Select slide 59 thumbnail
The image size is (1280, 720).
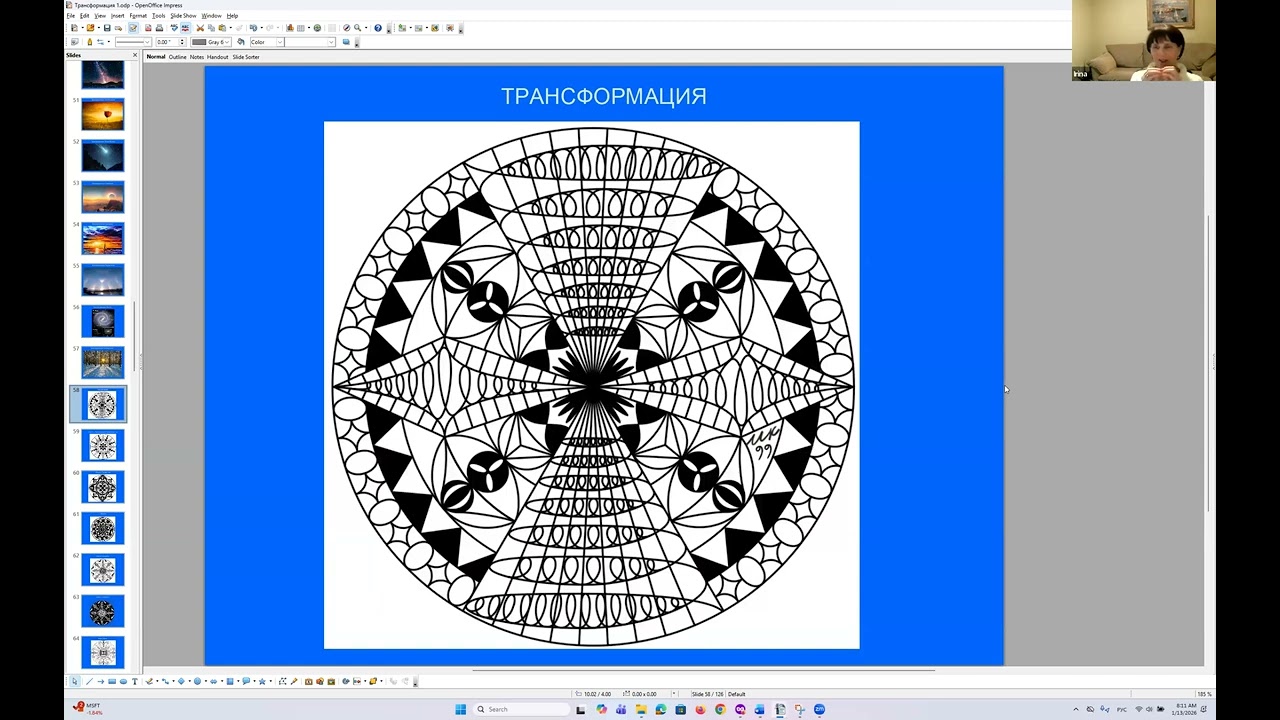103,446
